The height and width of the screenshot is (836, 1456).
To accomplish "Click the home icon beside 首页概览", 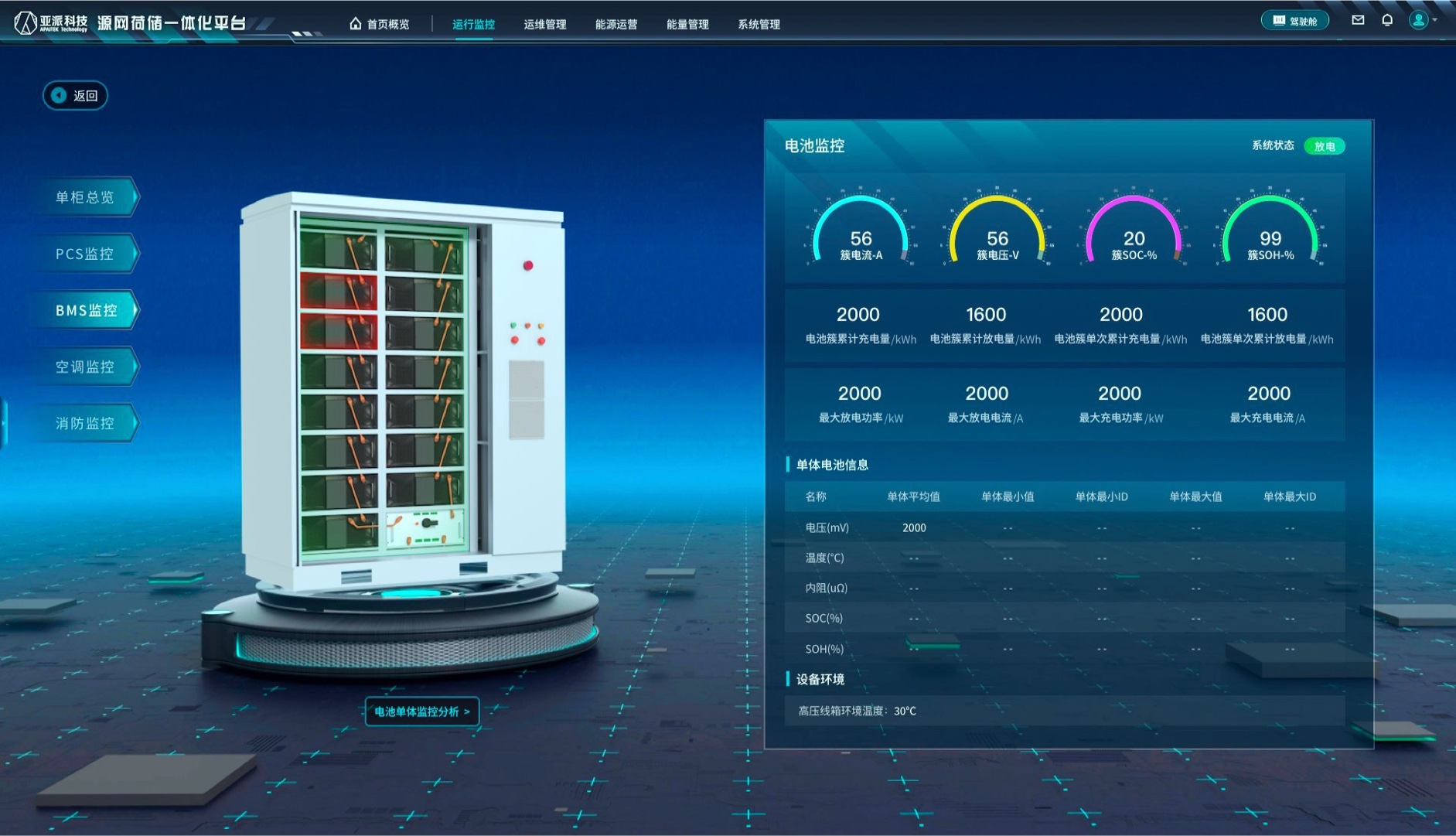I will pyautogui.click(x=355, y=23).
